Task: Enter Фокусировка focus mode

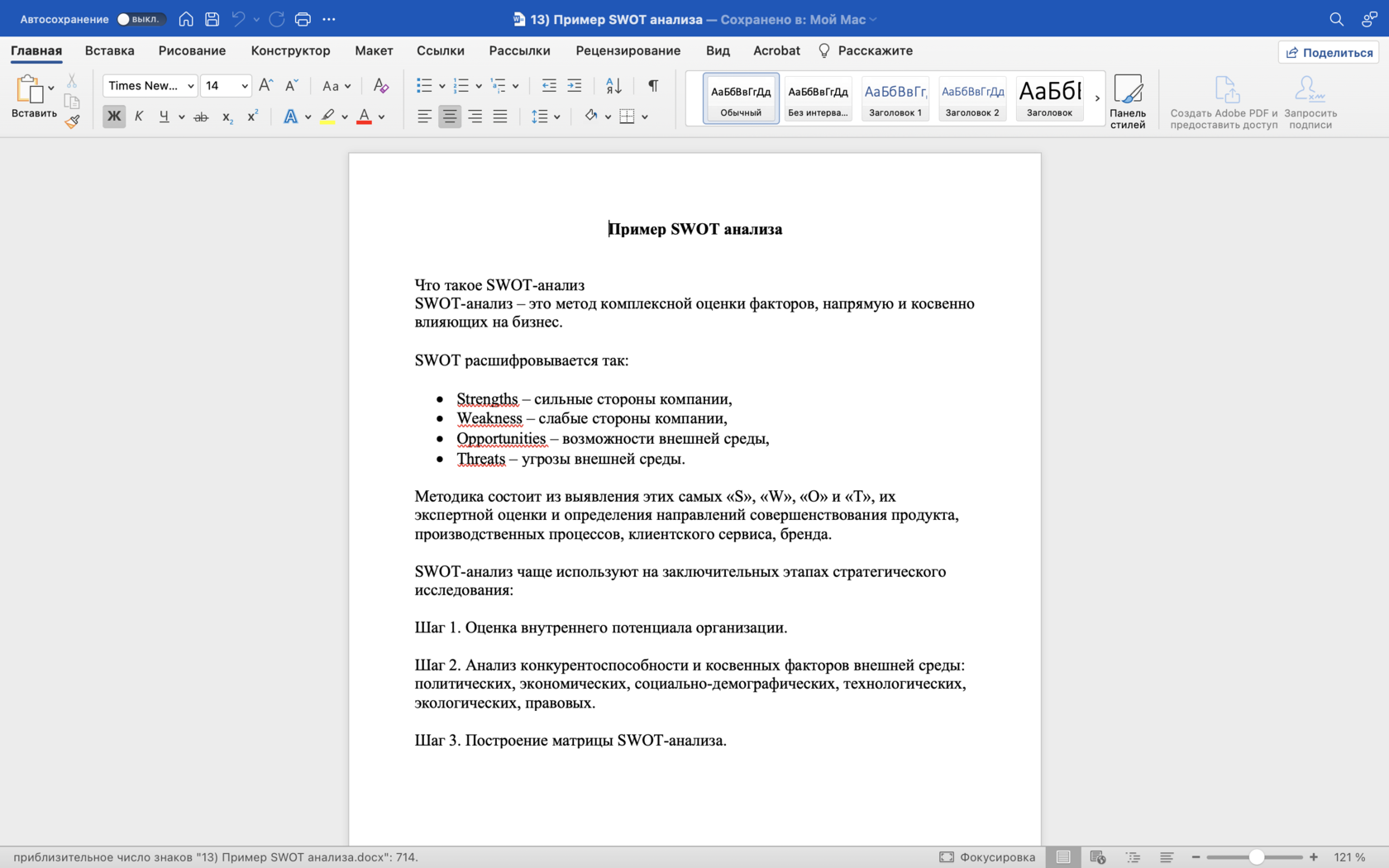Action: pos(987,857)
